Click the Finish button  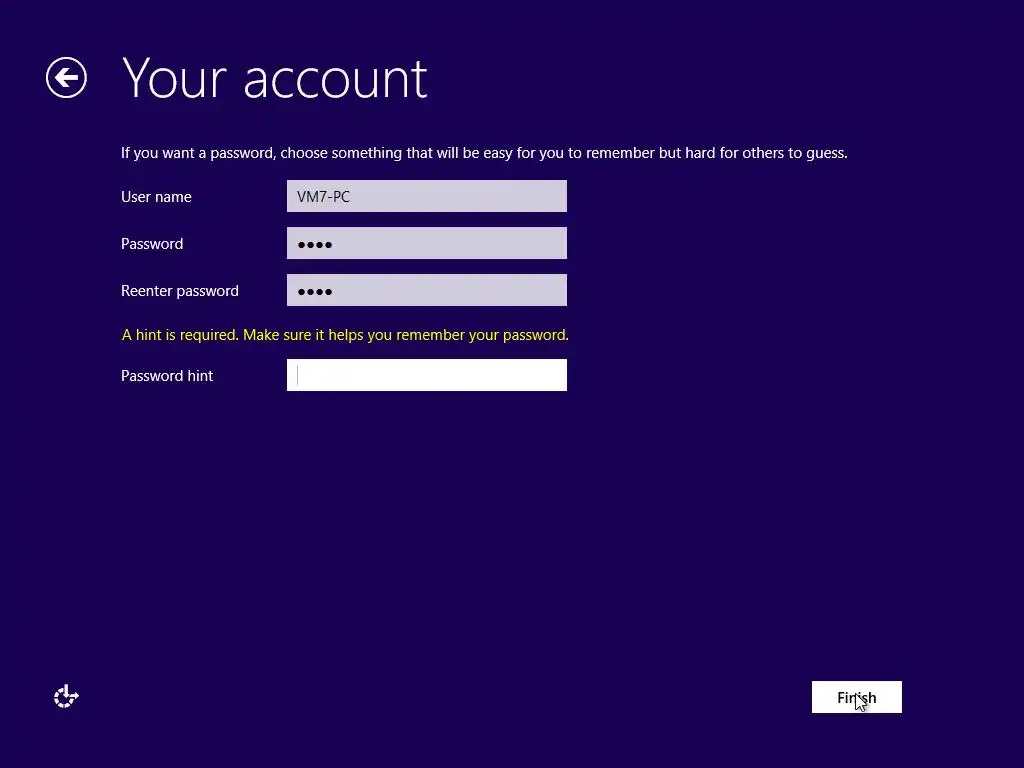tap(856, 697)
